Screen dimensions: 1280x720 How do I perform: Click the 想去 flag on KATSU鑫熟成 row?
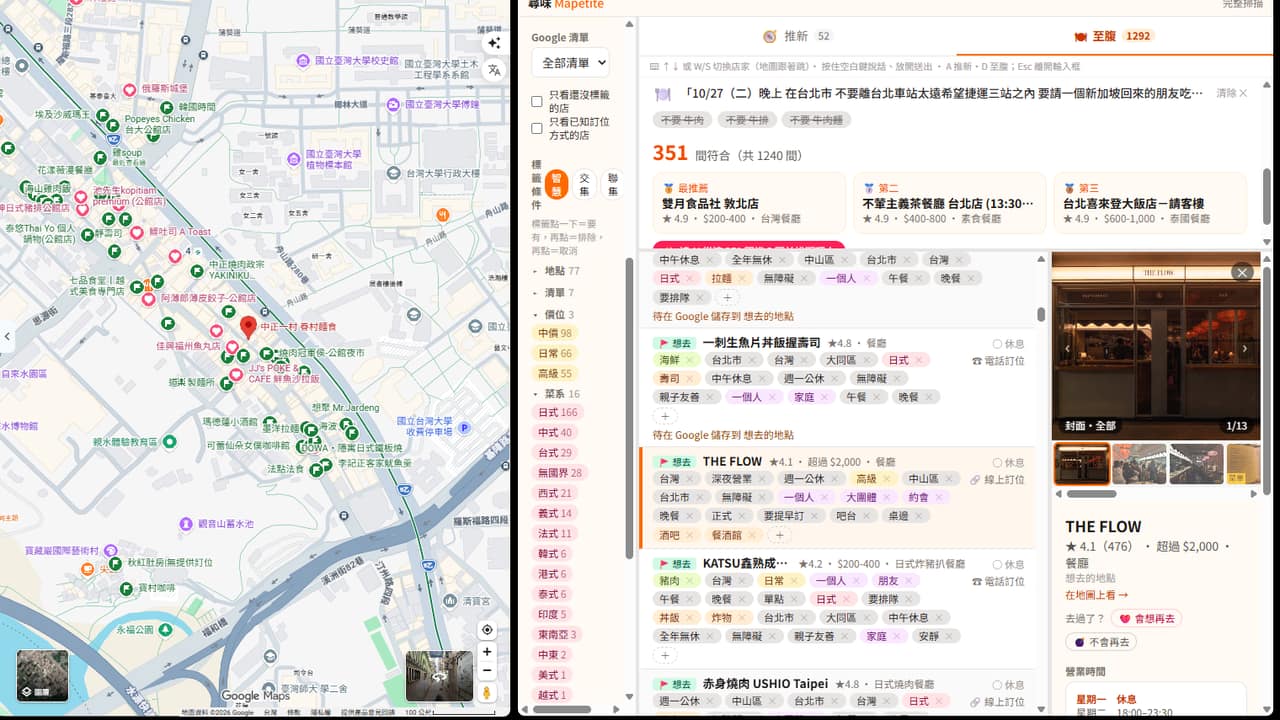(675, 564)
